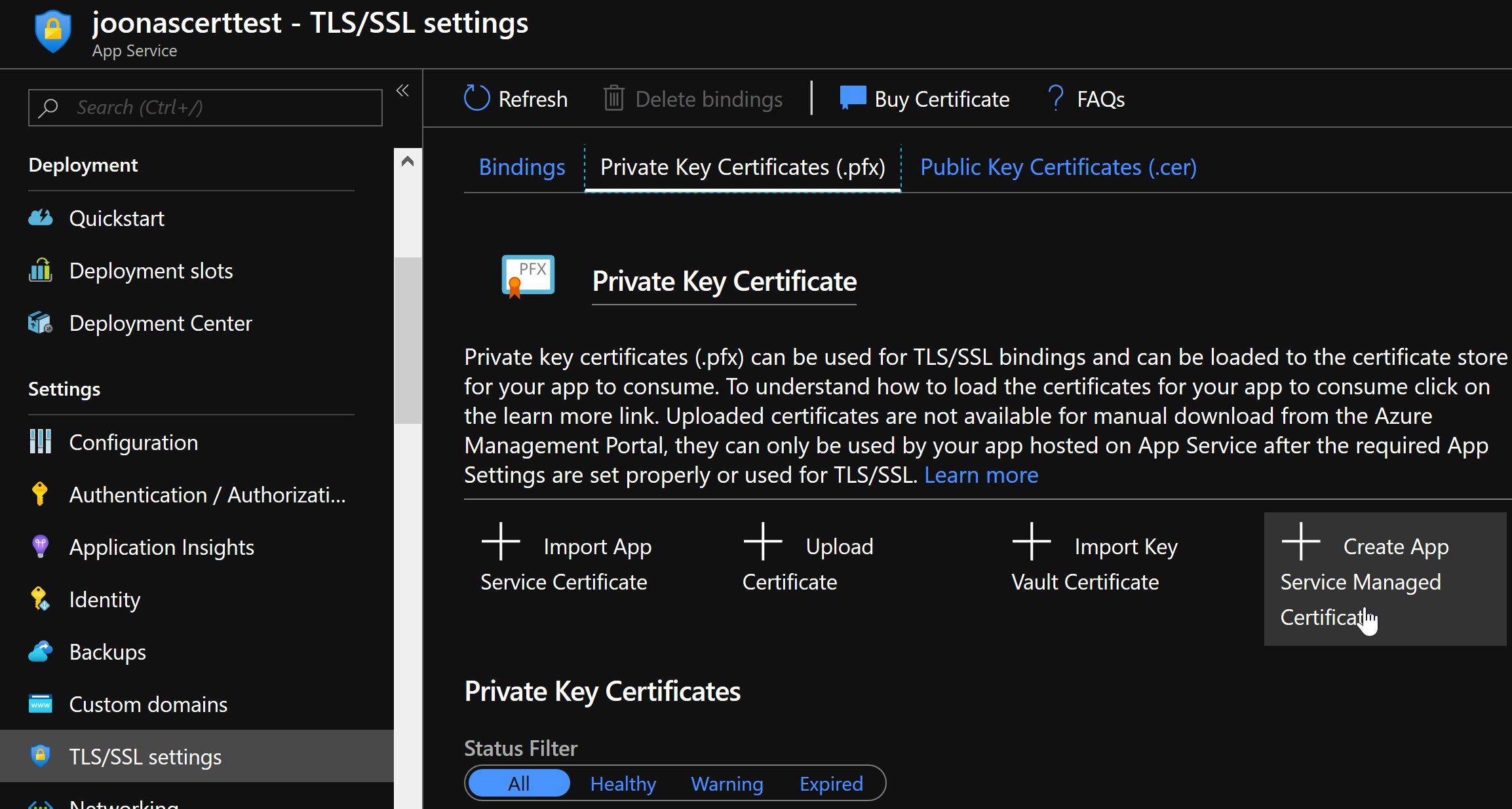Screen dimensions: 1512x809
Task: Click the Refresh icon in the toolbar
Action: point(476,98)
